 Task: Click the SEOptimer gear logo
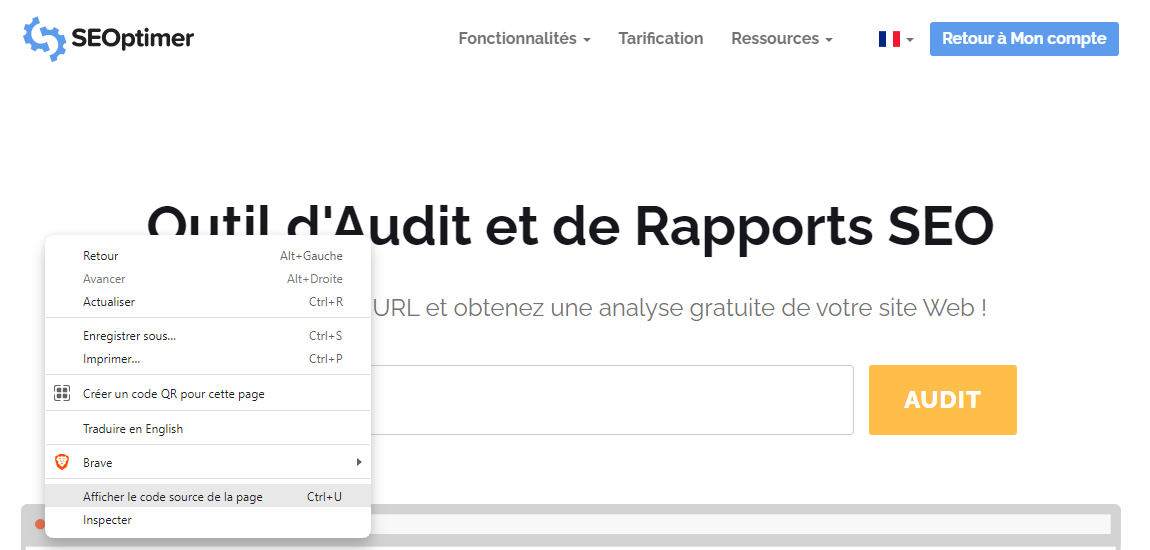tap(44, 38)
